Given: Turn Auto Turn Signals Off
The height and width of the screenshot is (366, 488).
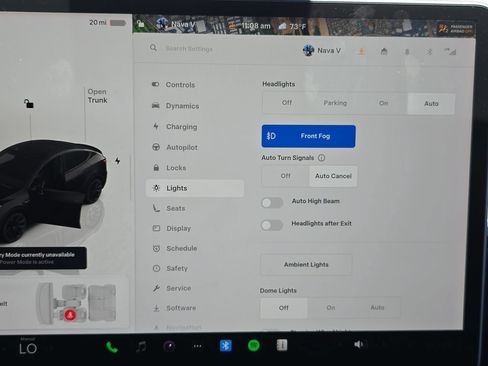Looking at the screenshot, I should [x=285, y=176].
